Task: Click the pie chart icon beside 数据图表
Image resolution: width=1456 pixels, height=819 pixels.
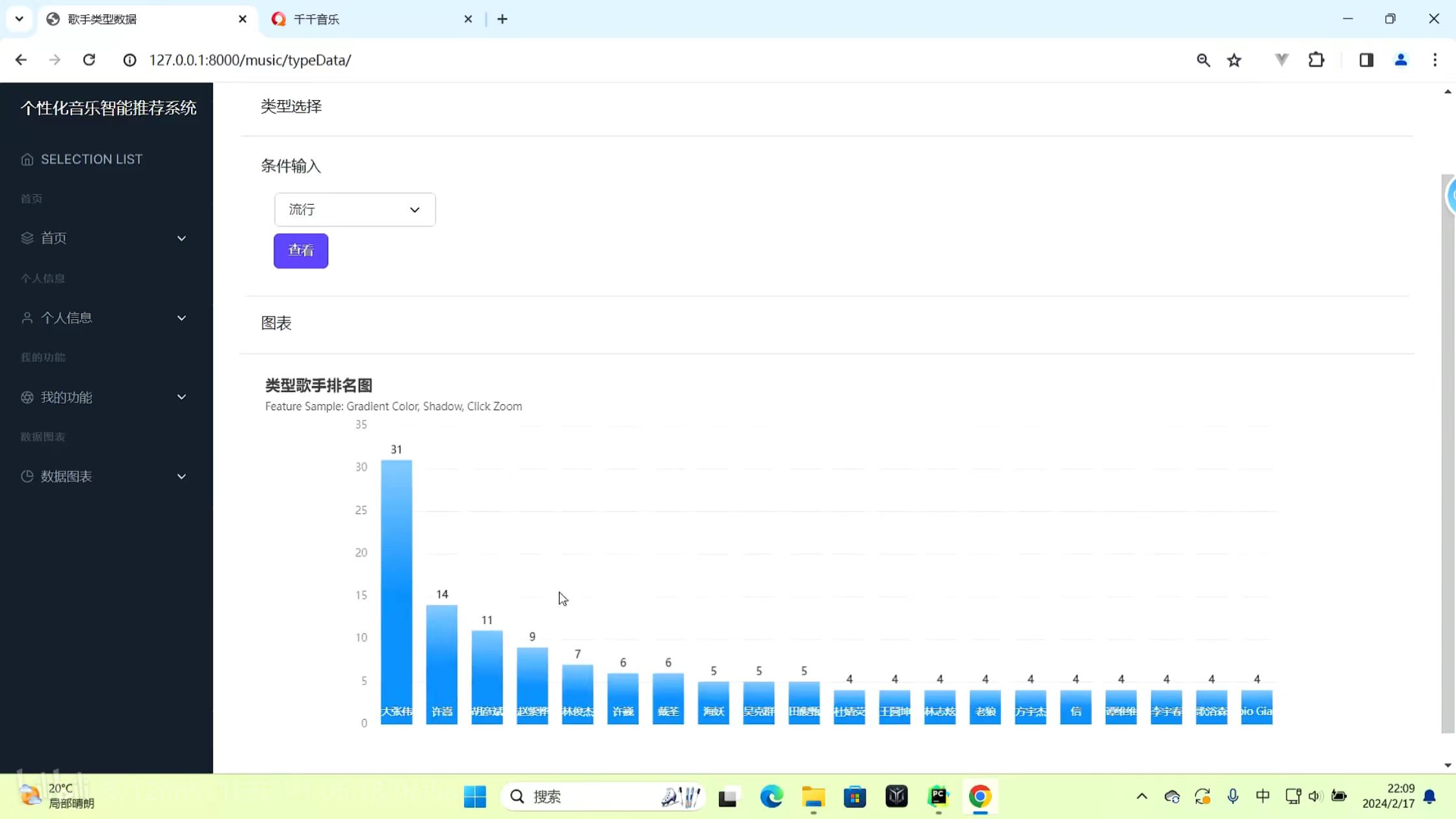Action: click(x=27, y=476)
